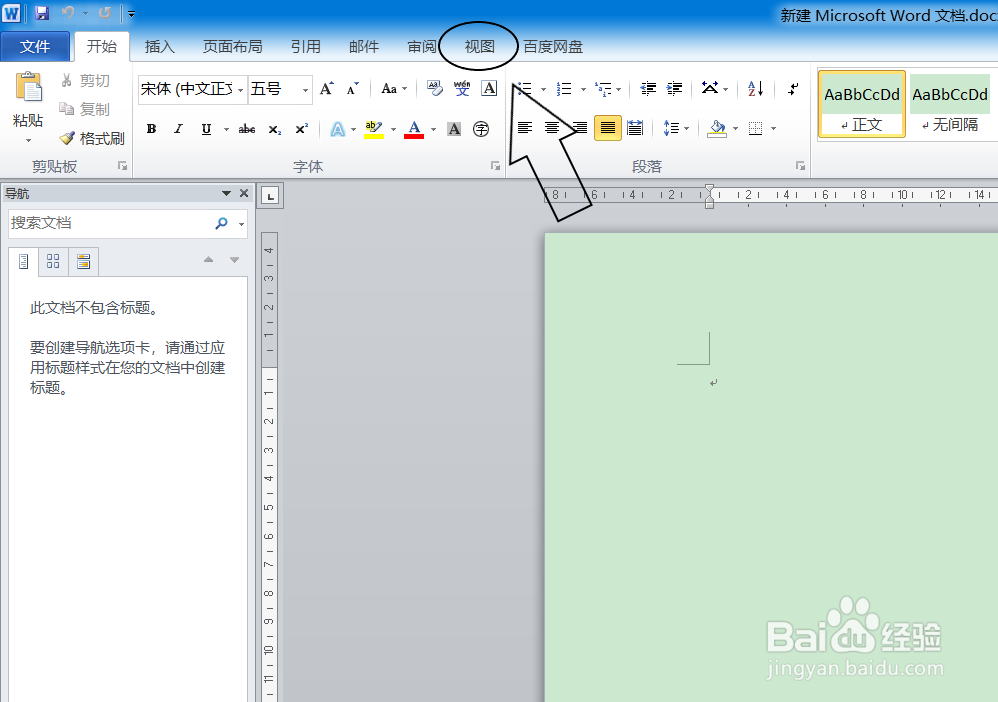Viewport: 998px width, 702px height.
Task: Select the 无间隔 quick style
Action: 948,103
